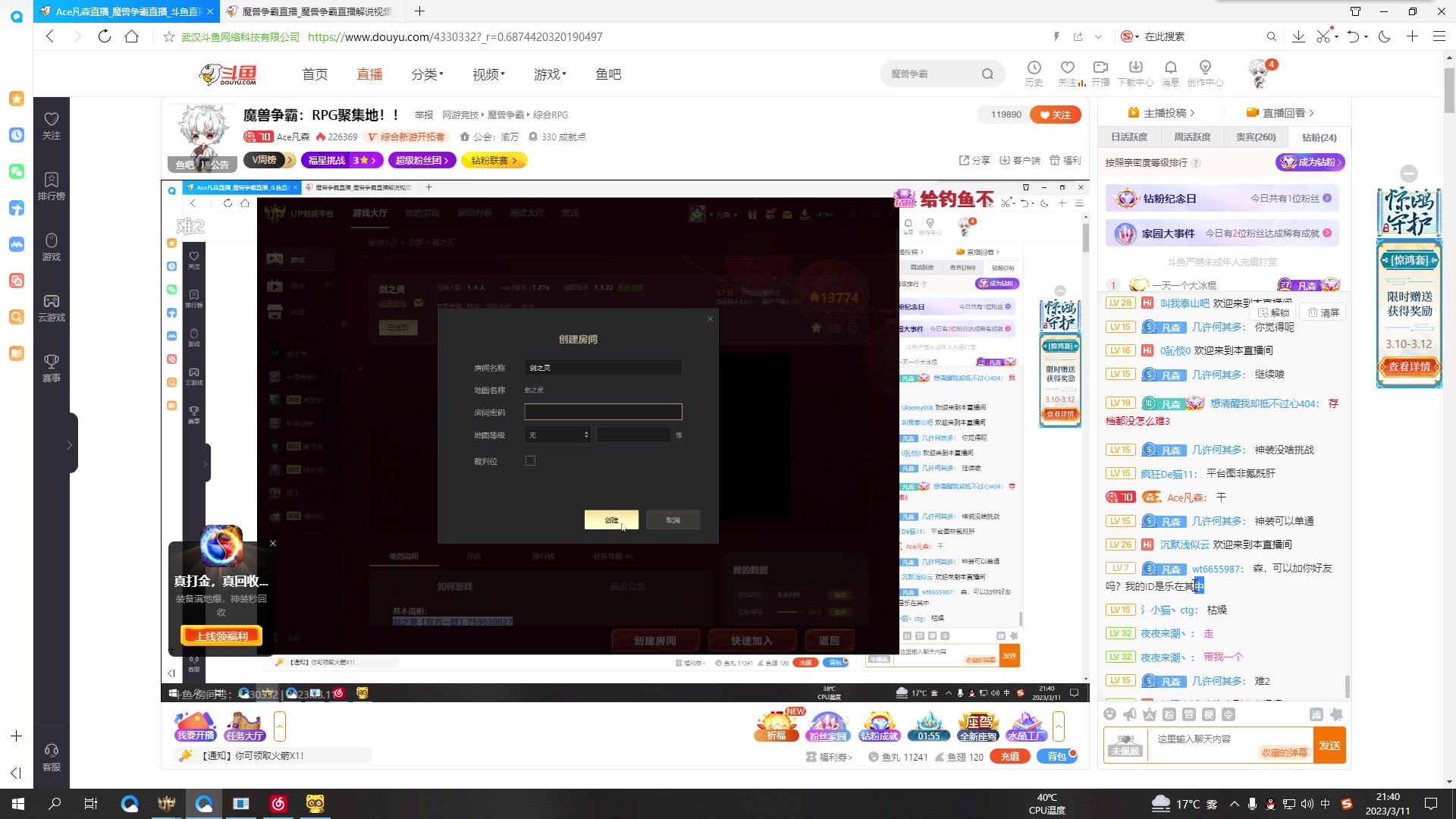Open the 任务大厅 icon below the player
The width and height of the screenshot is (1456, 819).
[244, 726]
